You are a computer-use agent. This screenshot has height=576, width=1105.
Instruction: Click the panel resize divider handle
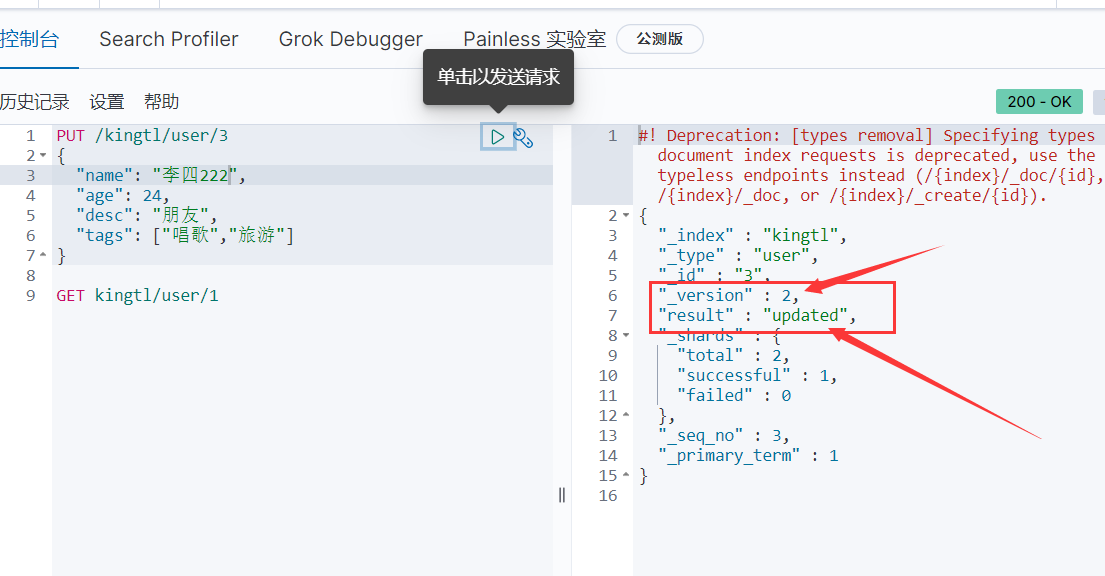click(562, 494)
